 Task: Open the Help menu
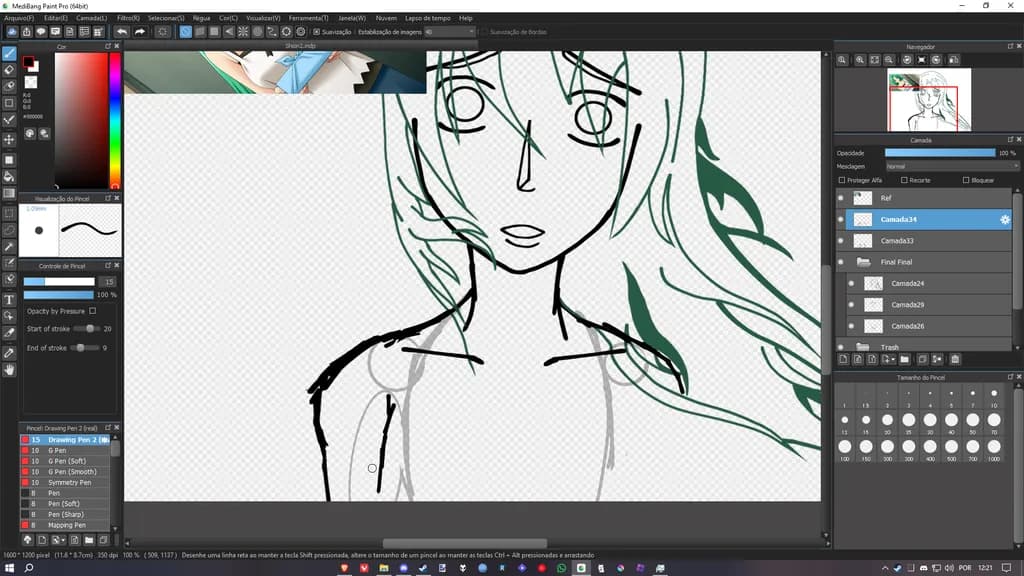[466, 18]
